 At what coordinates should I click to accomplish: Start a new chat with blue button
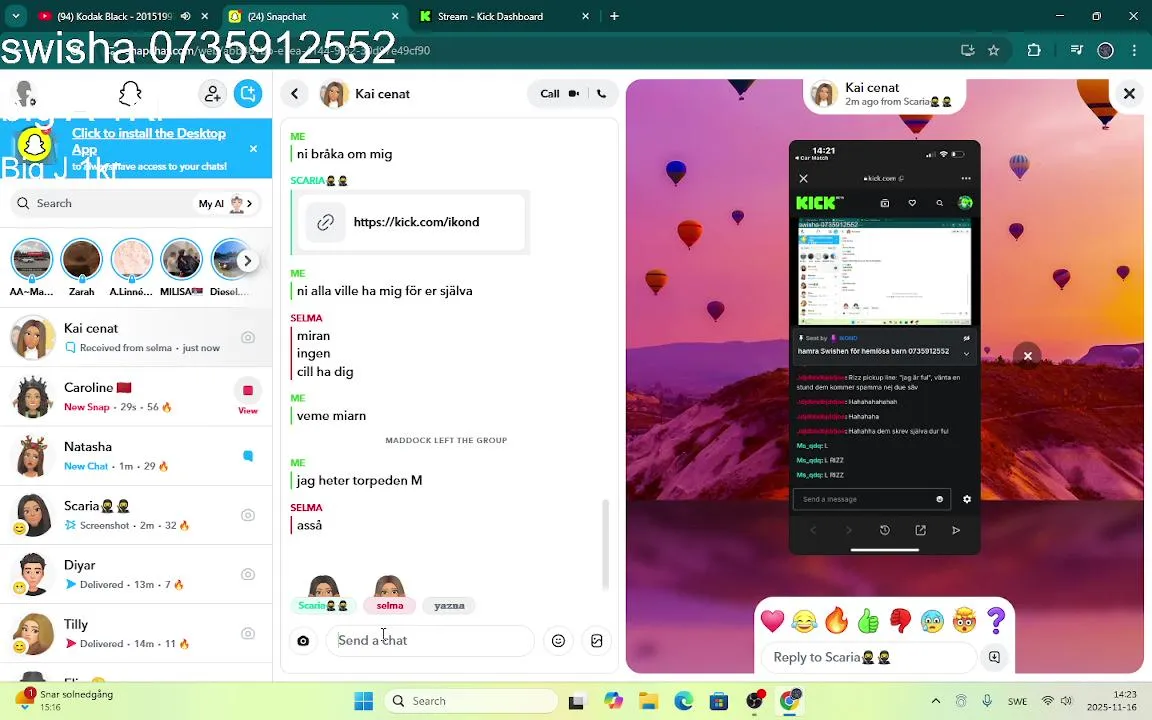(x=248, y=94)
